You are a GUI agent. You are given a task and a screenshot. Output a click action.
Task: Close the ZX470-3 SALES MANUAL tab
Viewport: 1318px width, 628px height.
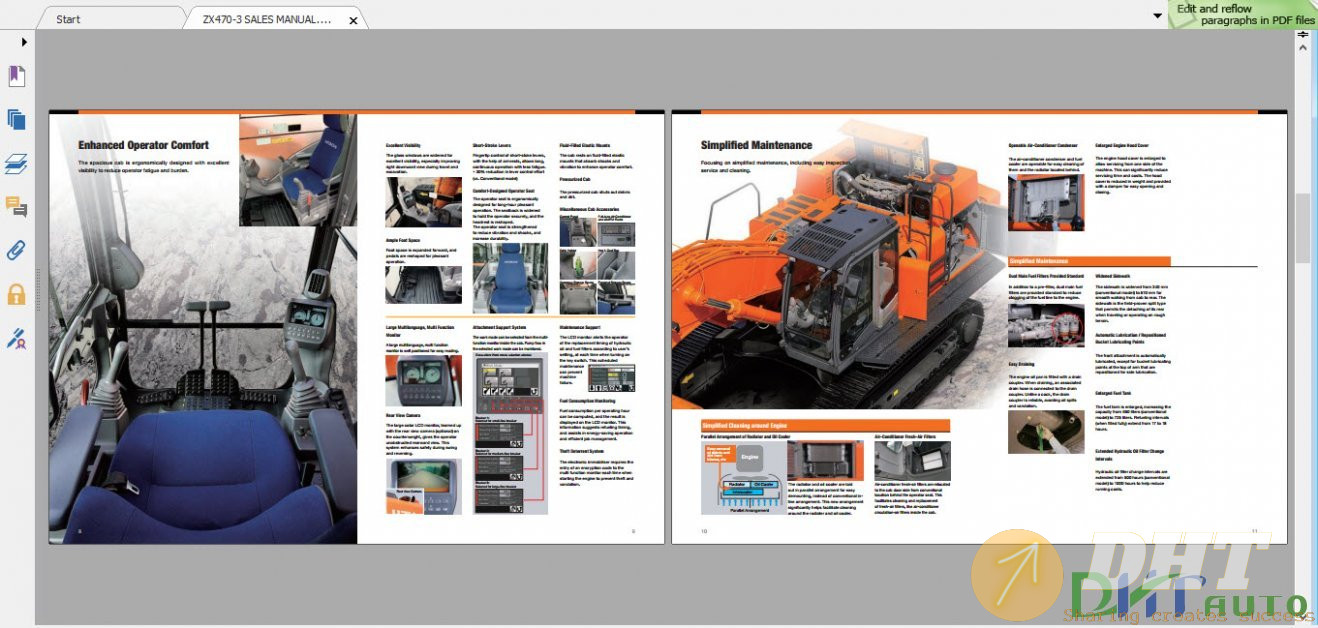coord(353,20)
